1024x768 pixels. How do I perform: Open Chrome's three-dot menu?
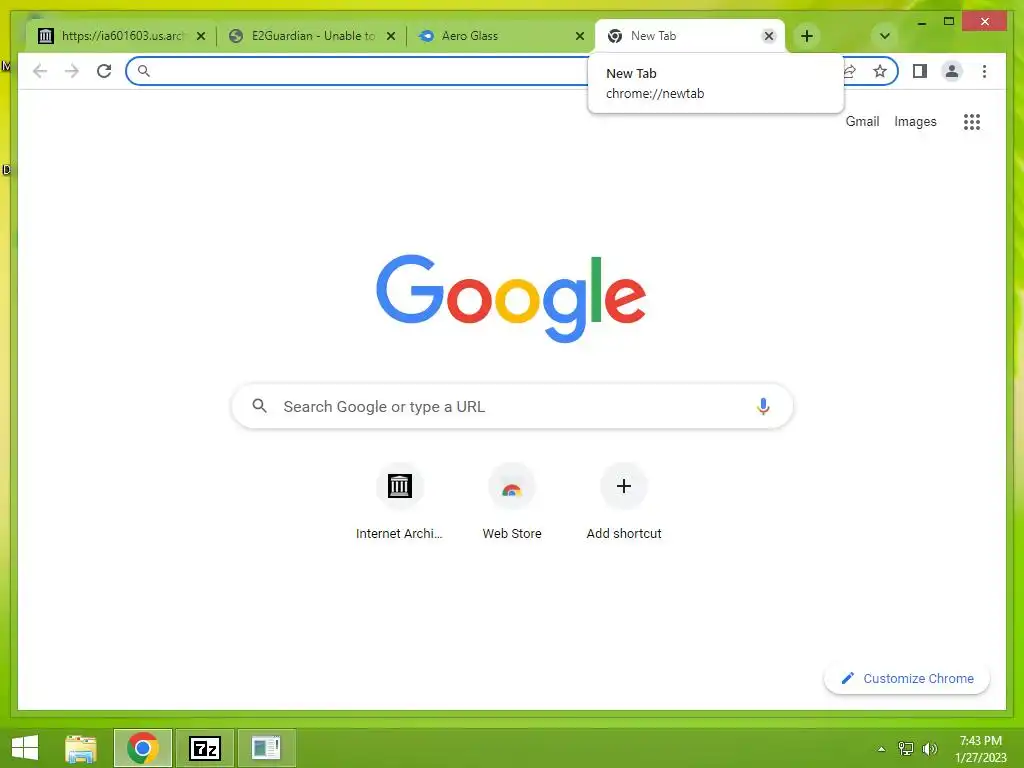pos(984,71)
